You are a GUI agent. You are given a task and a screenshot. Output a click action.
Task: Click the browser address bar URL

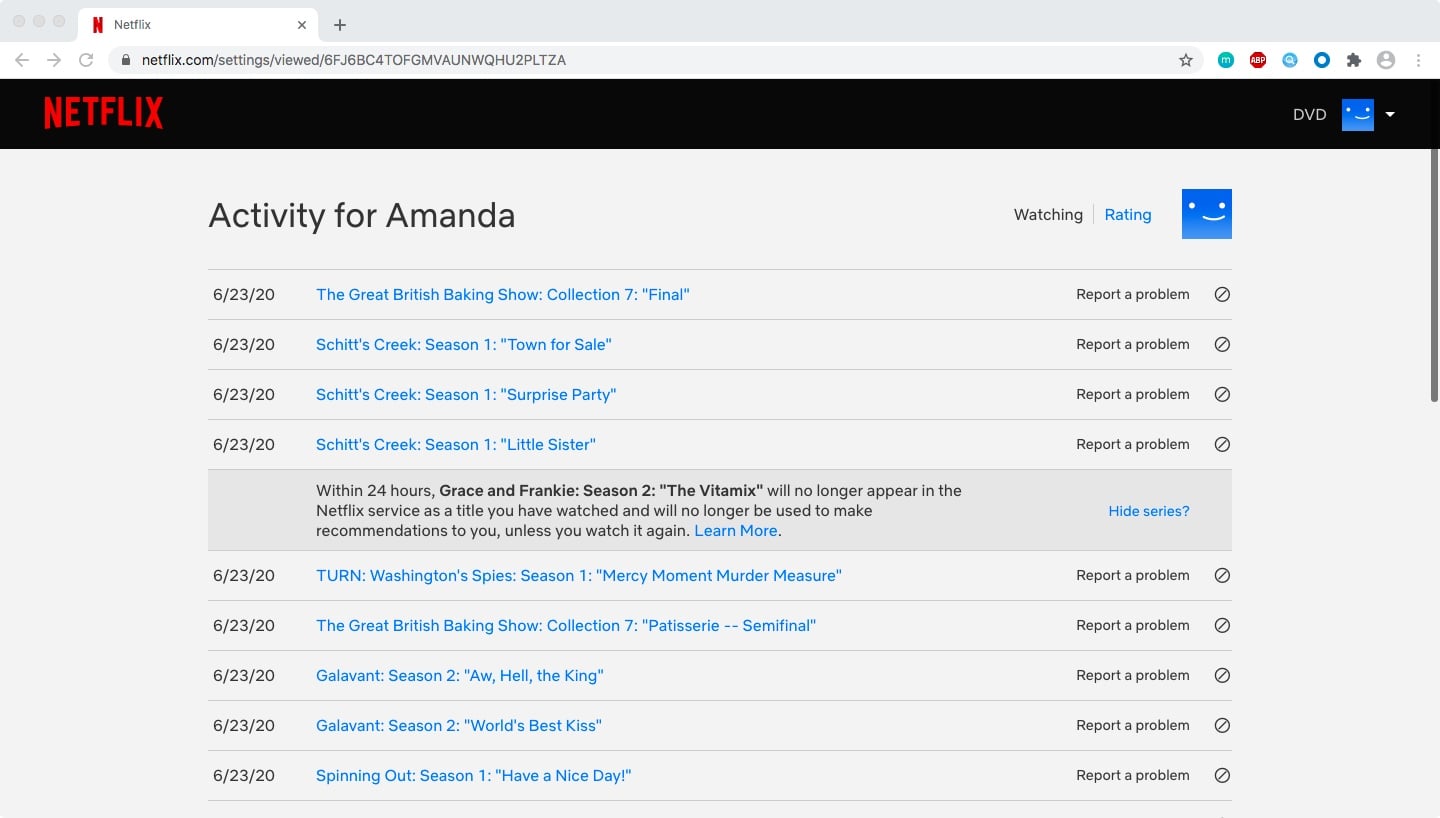(x=354, y=60)
